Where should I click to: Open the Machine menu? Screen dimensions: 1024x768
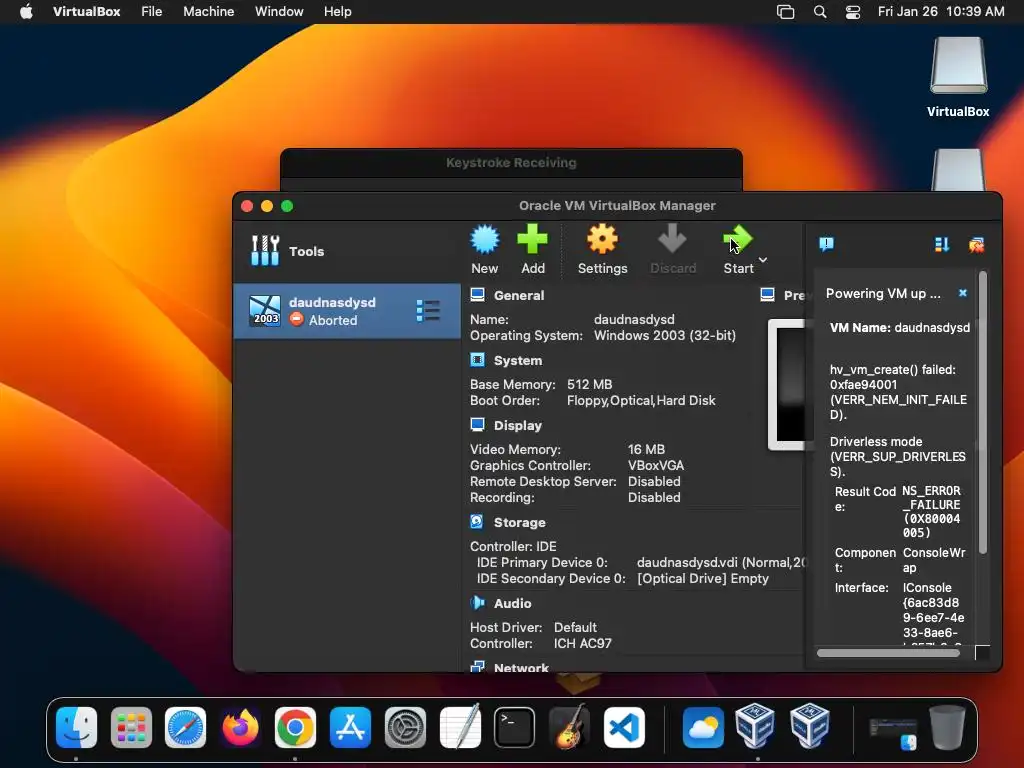[208, 12]
